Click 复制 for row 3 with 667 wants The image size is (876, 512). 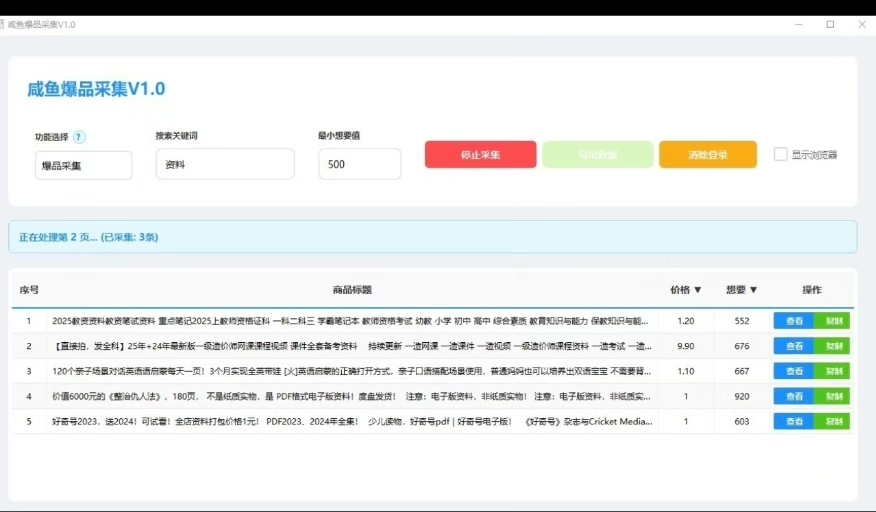coord(832,371)
